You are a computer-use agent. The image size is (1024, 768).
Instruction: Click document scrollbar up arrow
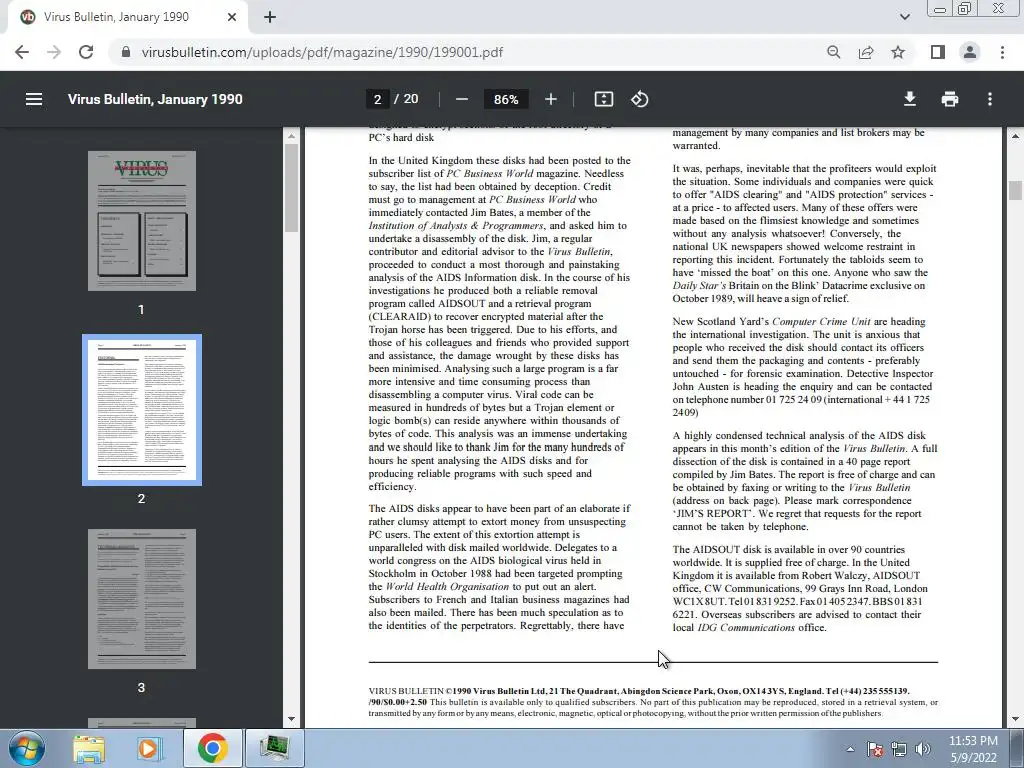[x=1015, y=136]
